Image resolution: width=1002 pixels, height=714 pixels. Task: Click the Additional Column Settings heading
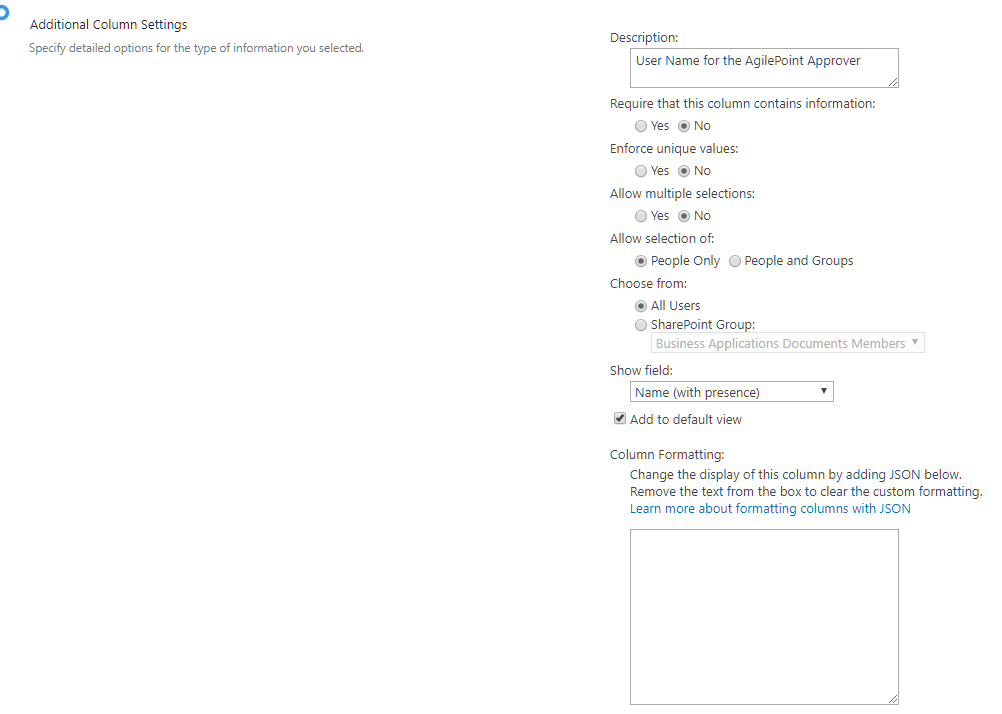(108, 25)
